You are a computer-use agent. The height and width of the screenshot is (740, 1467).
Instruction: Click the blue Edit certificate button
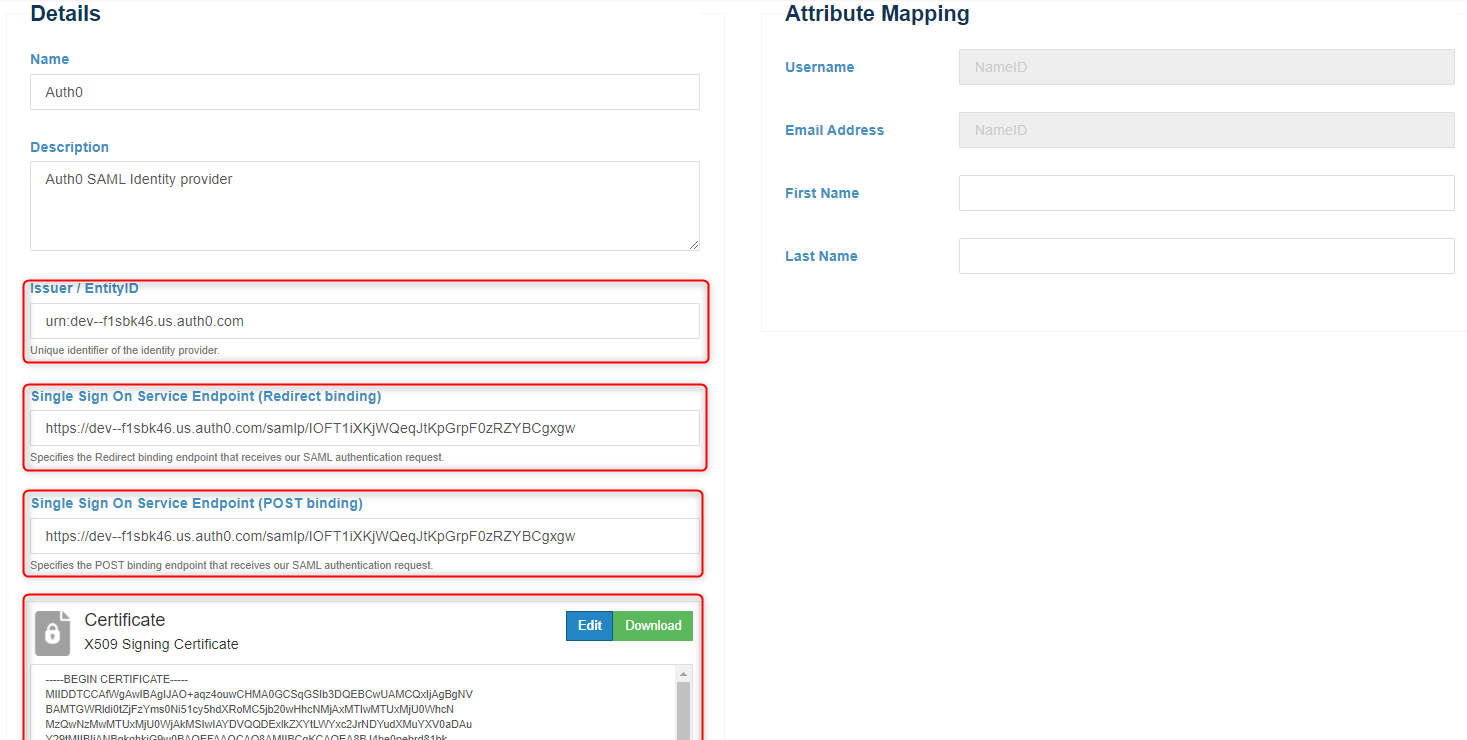click(589, 626)
